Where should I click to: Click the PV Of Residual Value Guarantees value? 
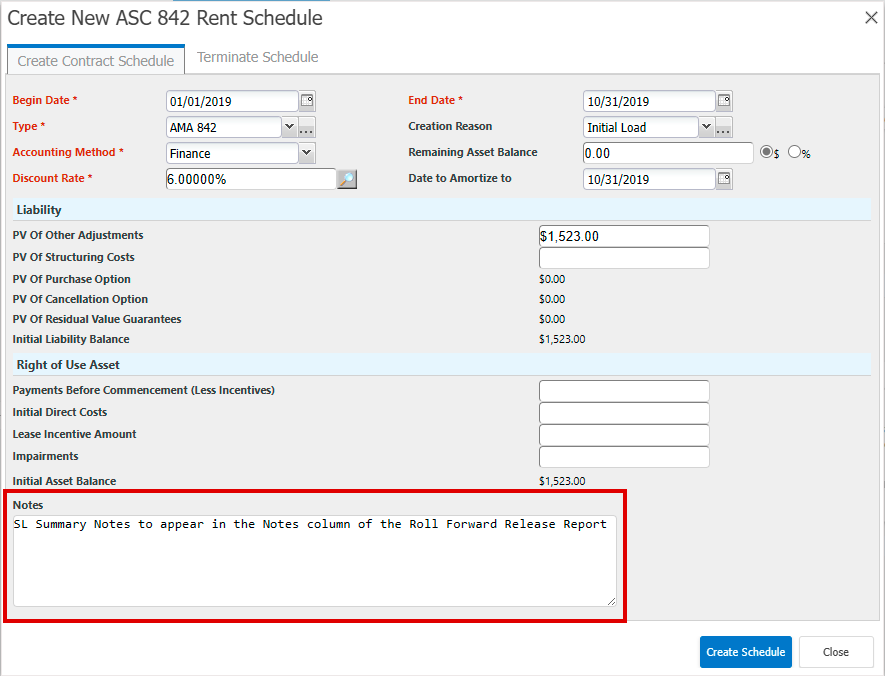coord(552,319)
